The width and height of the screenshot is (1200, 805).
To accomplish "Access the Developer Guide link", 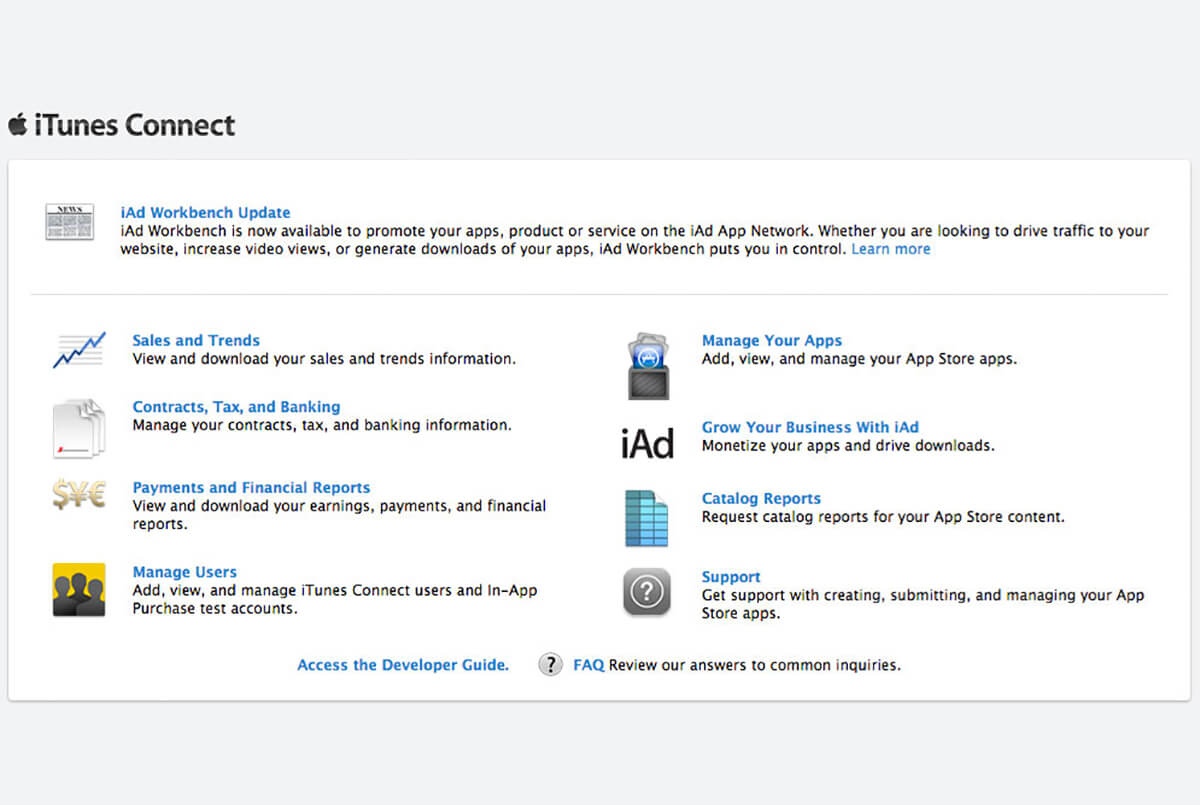I will 403,665.
